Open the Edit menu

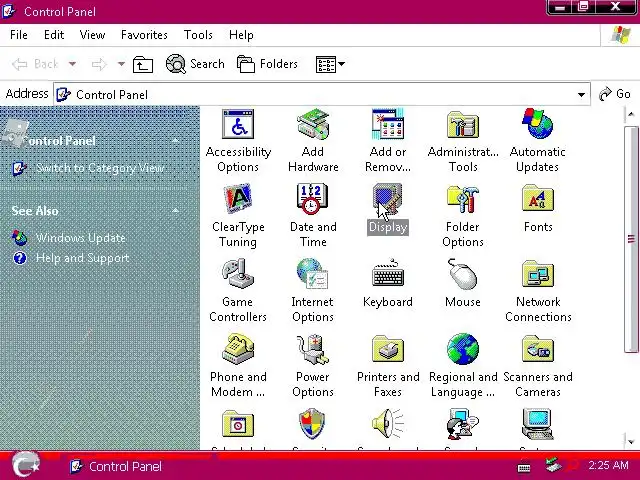coord(54,35)
